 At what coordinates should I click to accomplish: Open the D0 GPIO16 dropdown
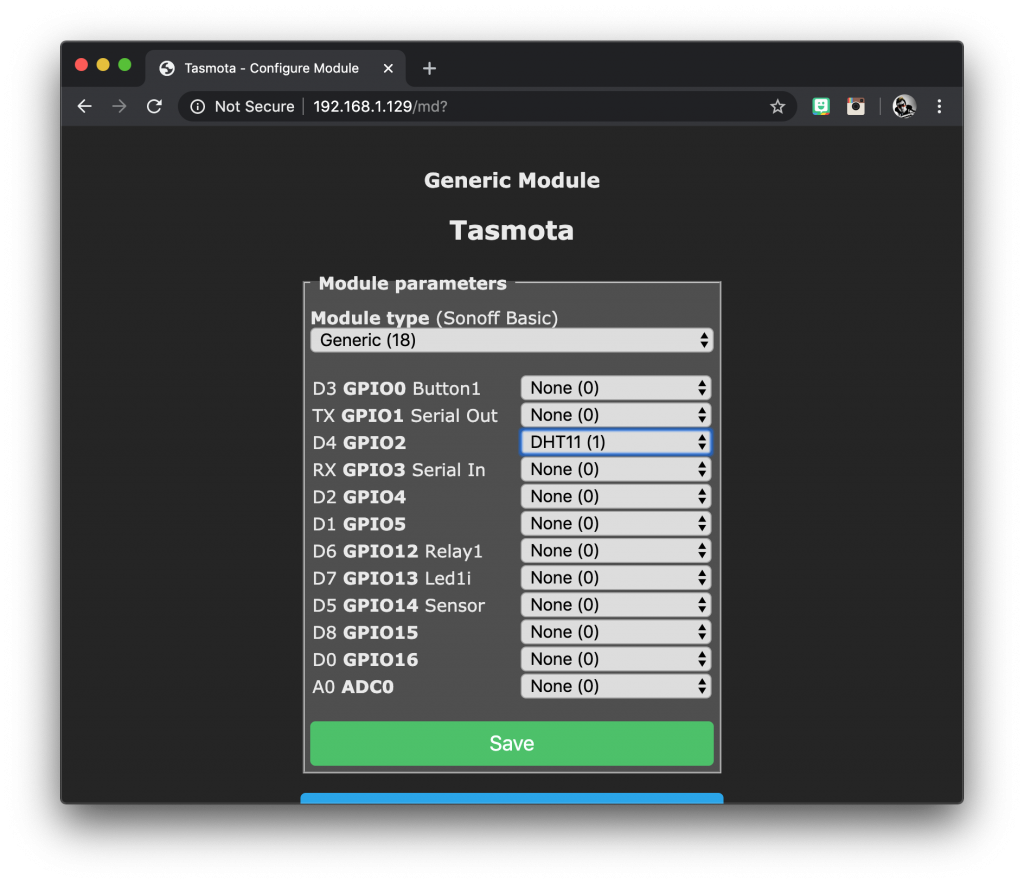tap(615, 659)
